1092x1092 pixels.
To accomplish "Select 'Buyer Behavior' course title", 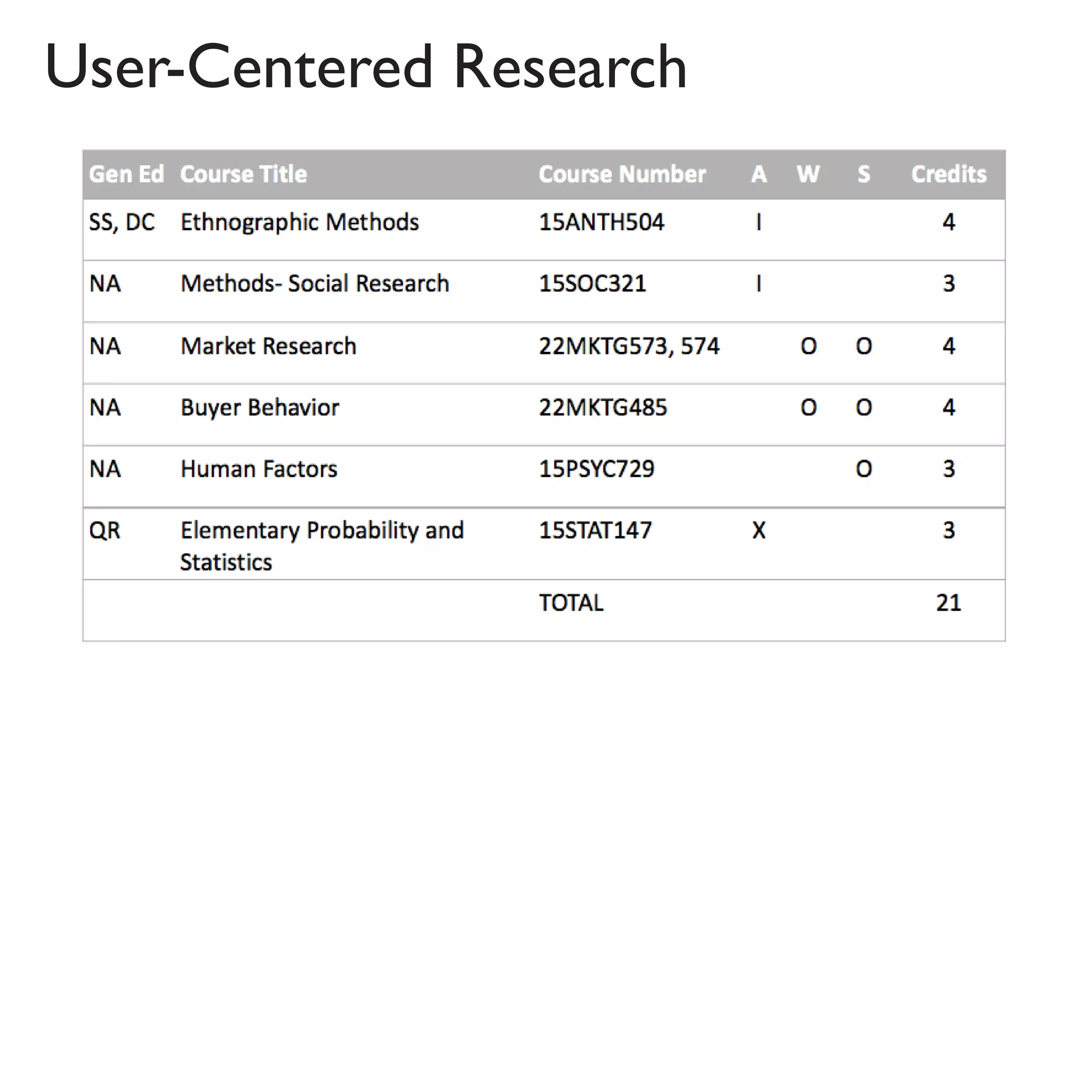I will [260, 408].
